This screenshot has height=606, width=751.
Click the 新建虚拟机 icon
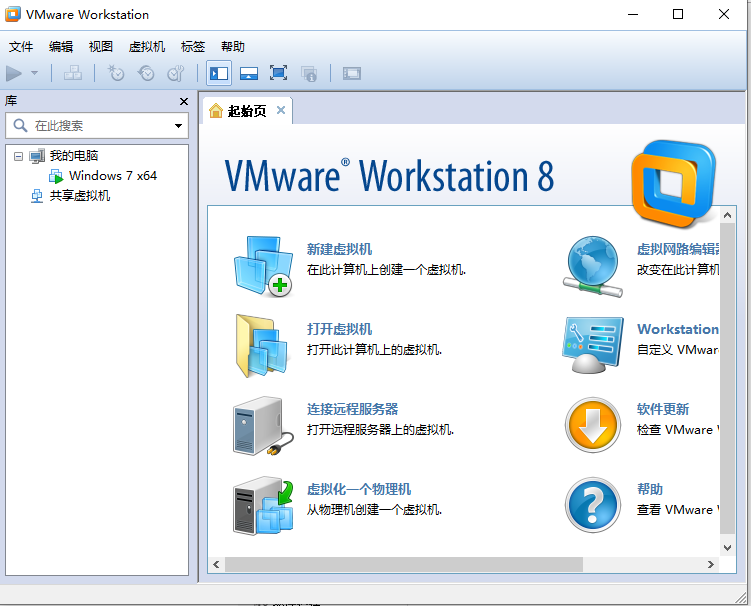[263, 266]
